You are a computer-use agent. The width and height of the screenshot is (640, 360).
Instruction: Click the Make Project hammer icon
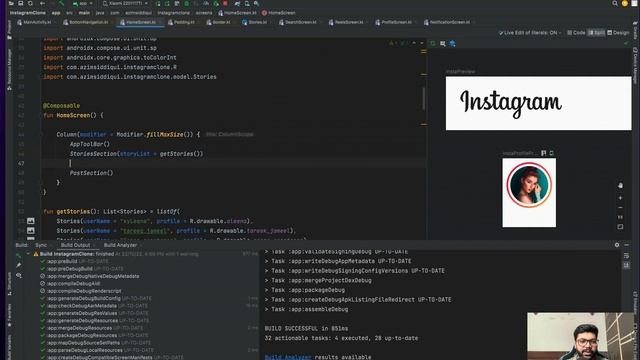(62, 3)
